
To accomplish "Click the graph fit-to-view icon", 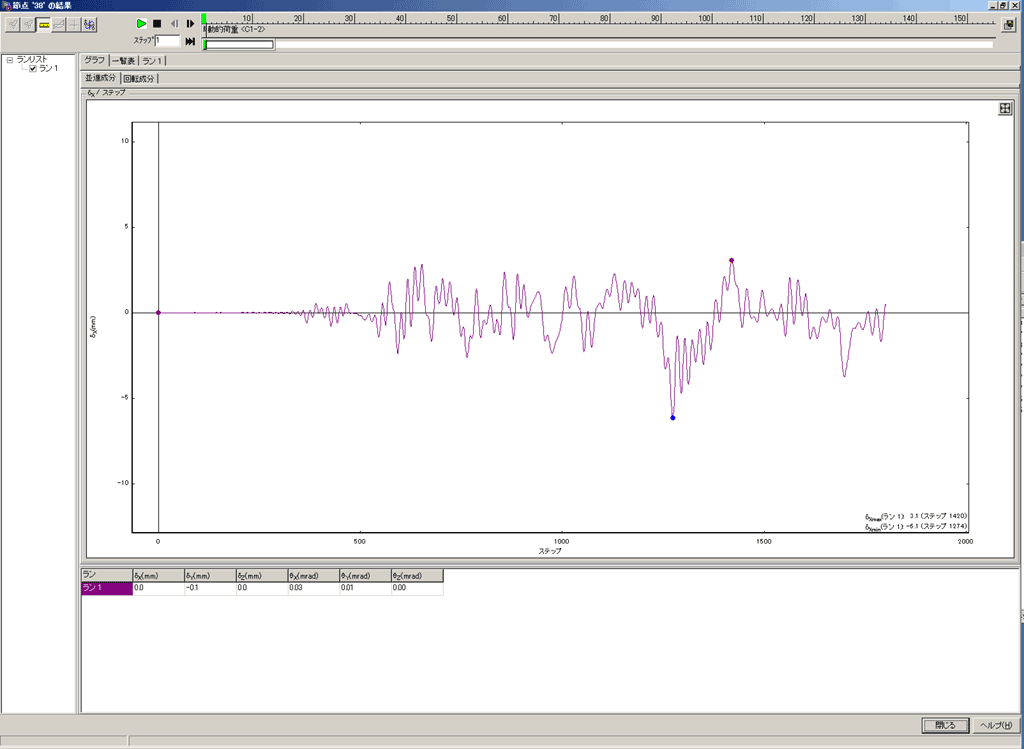I will tap(1005, 109).
